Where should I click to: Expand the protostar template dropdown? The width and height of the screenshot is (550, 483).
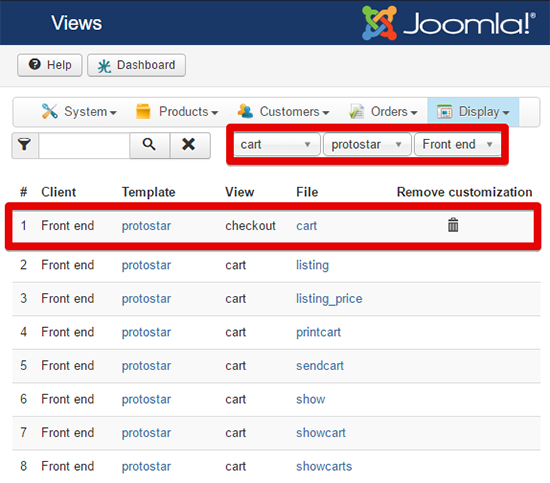(x=367, y=144)
